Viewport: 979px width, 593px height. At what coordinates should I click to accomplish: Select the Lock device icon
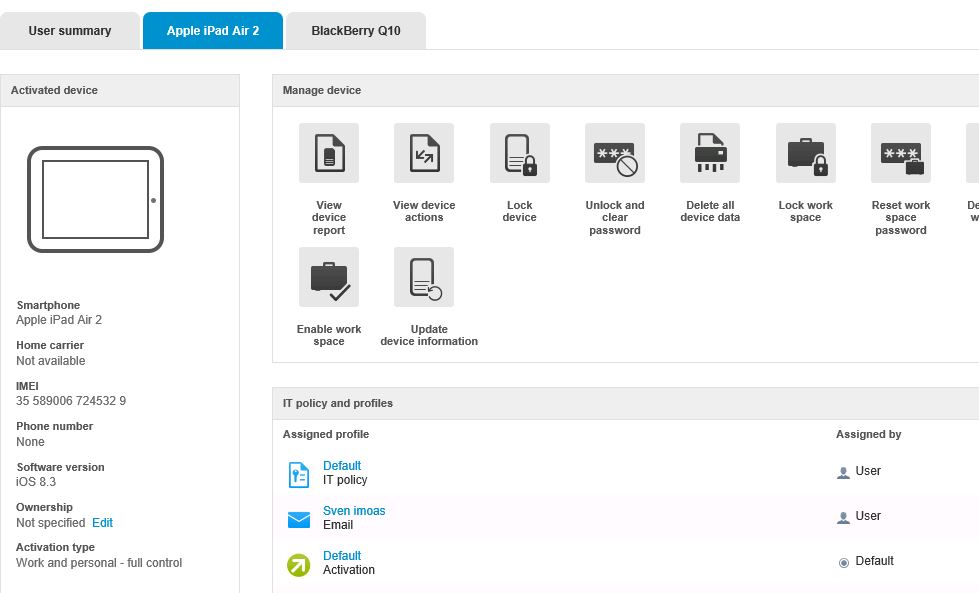519,153
